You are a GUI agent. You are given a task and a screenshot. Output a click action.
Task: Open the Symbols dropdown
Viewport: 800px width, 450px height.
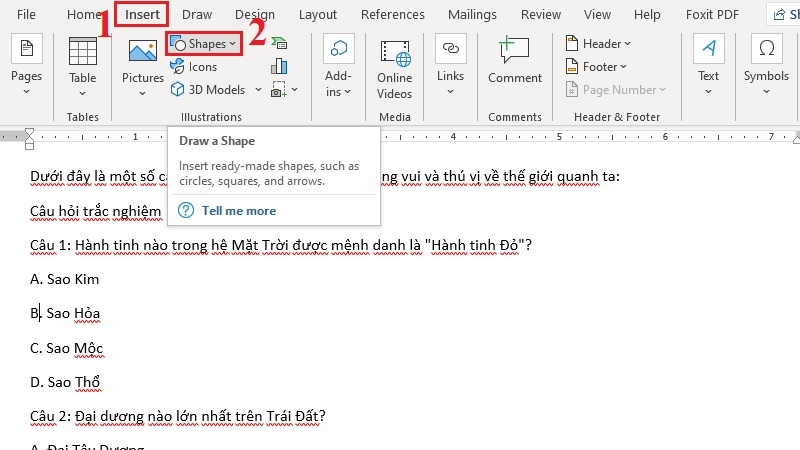pyautogui.click(x=766, y=65)
